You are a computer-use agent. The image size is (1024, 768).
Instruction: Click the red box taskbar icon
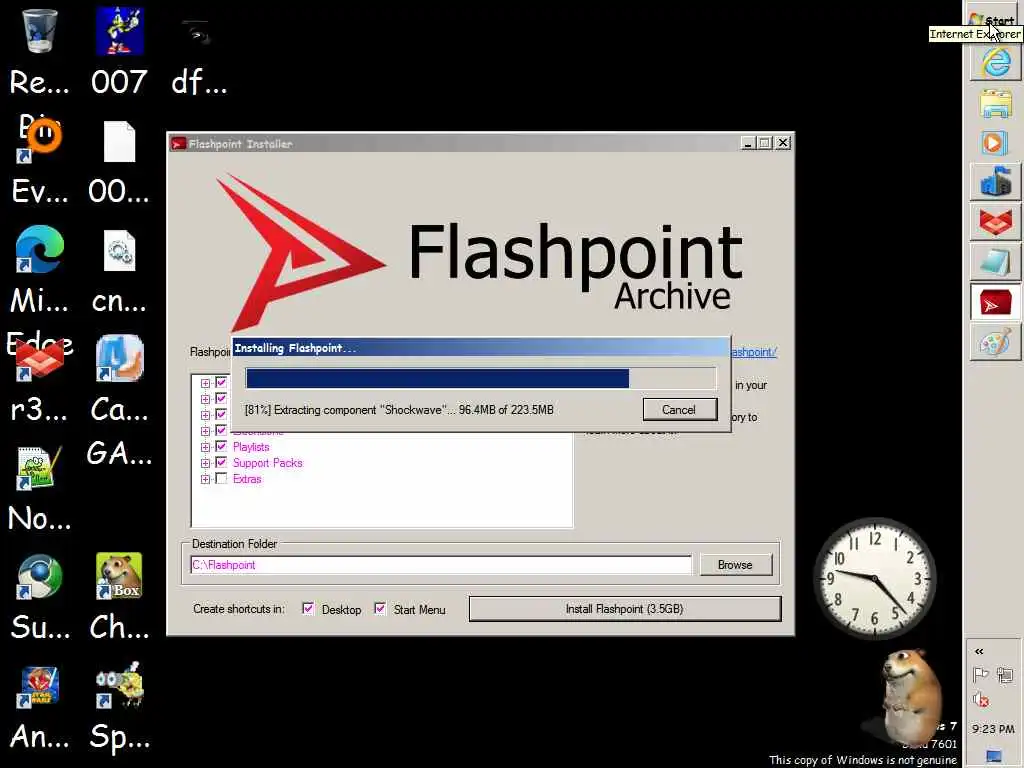(x=995, y=221)
